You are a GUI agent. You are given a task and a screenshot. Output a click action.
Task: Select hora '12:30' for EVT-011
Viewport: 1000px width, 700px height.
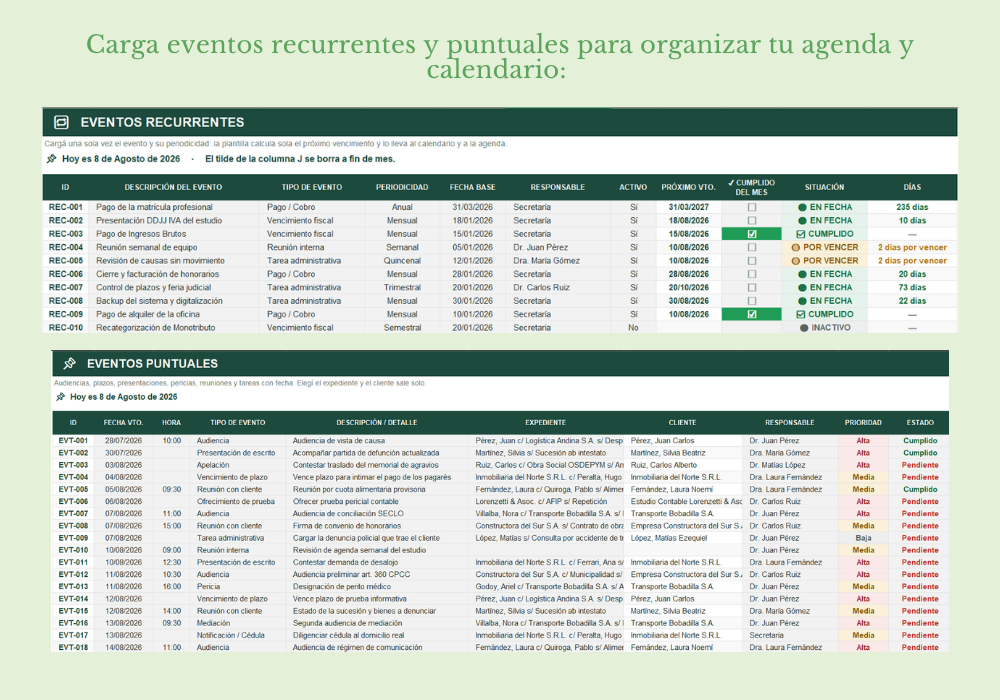click(171, 562)
